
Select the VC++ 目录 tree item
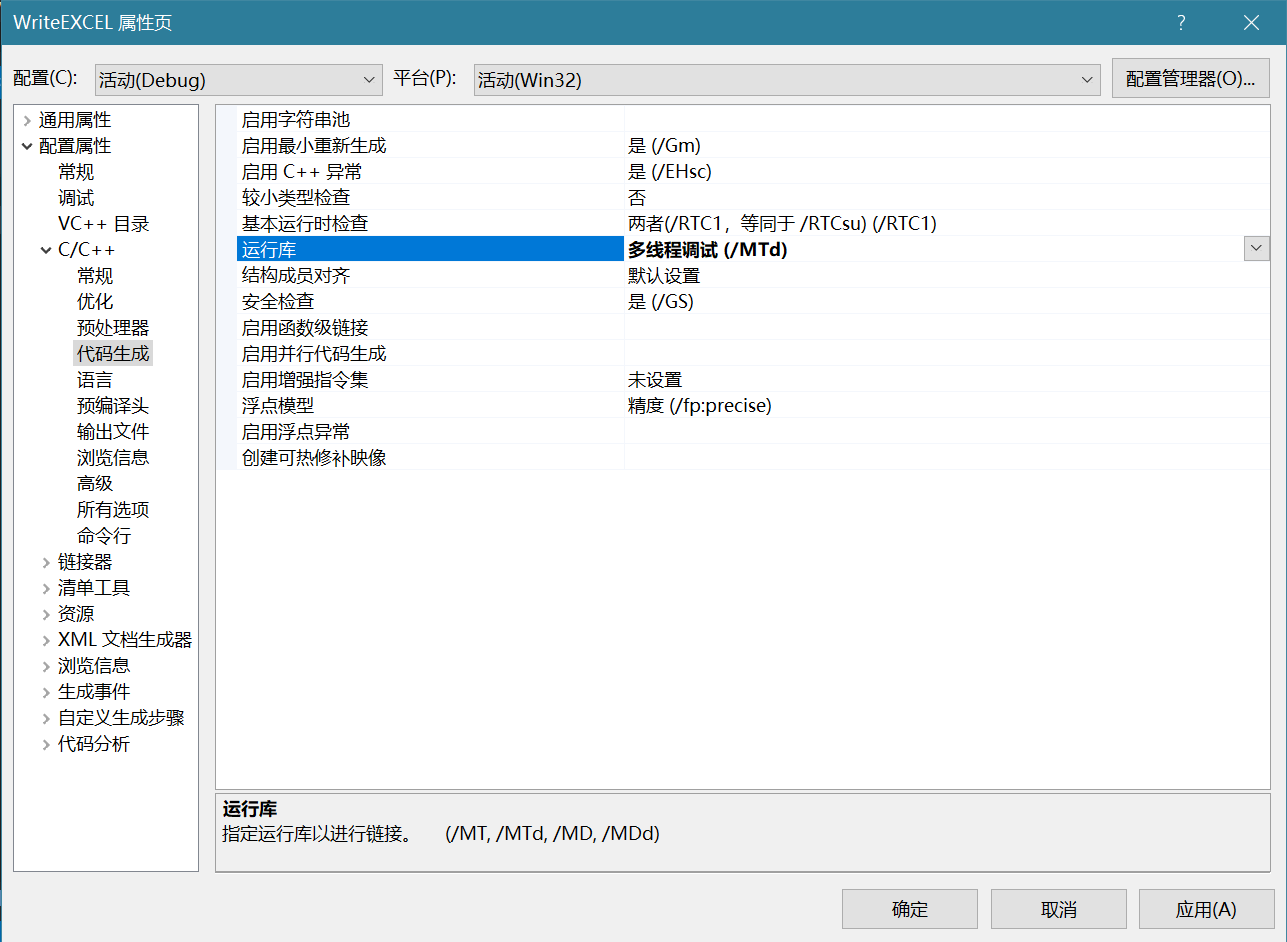[104, 224]
